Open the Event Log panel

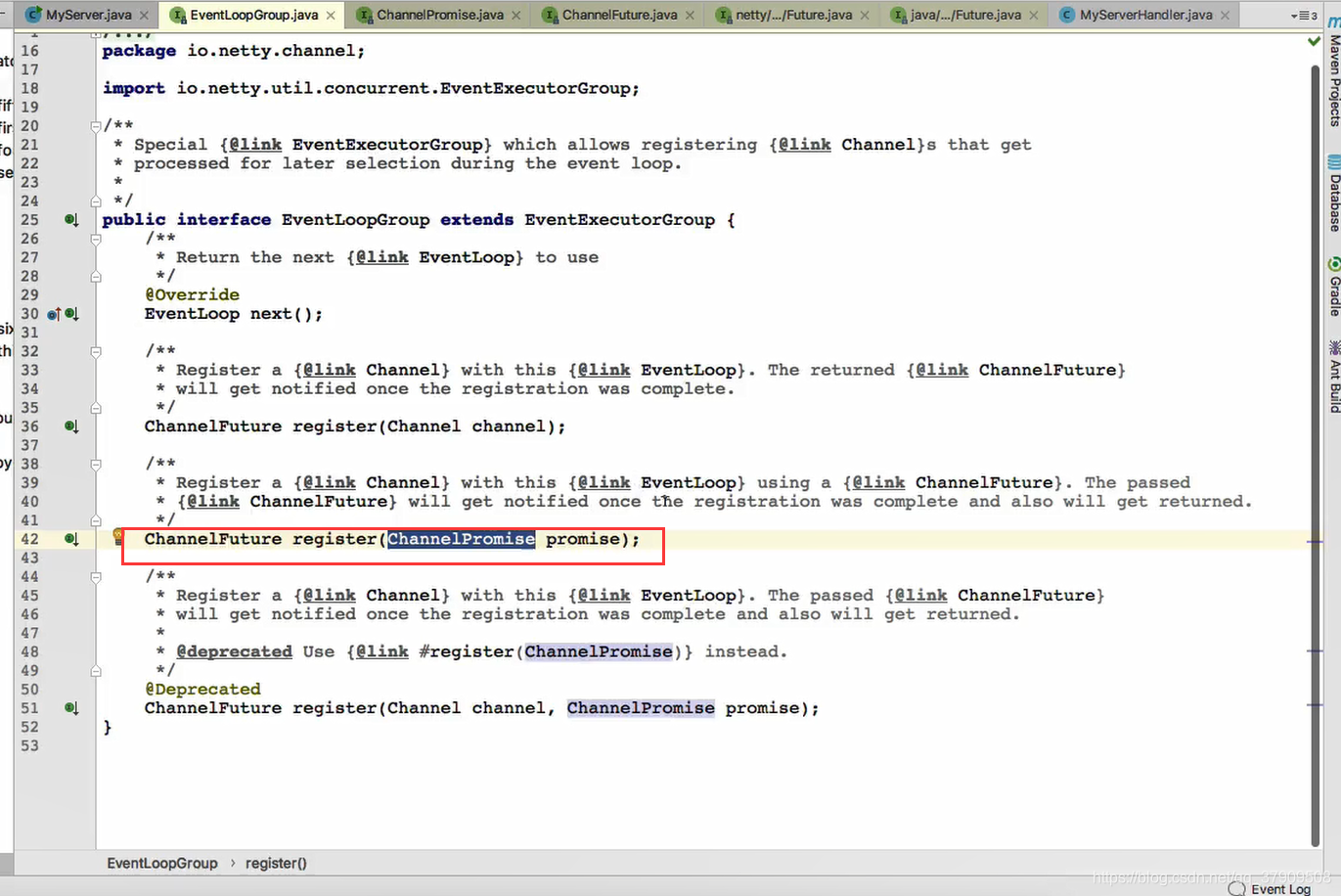[x=1271, y=888]
